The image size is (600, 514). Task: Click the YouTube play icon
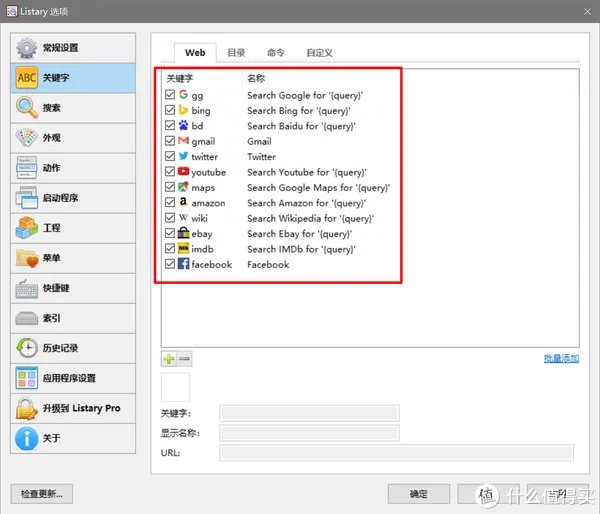pyautogui.click(x=183, y=171)
